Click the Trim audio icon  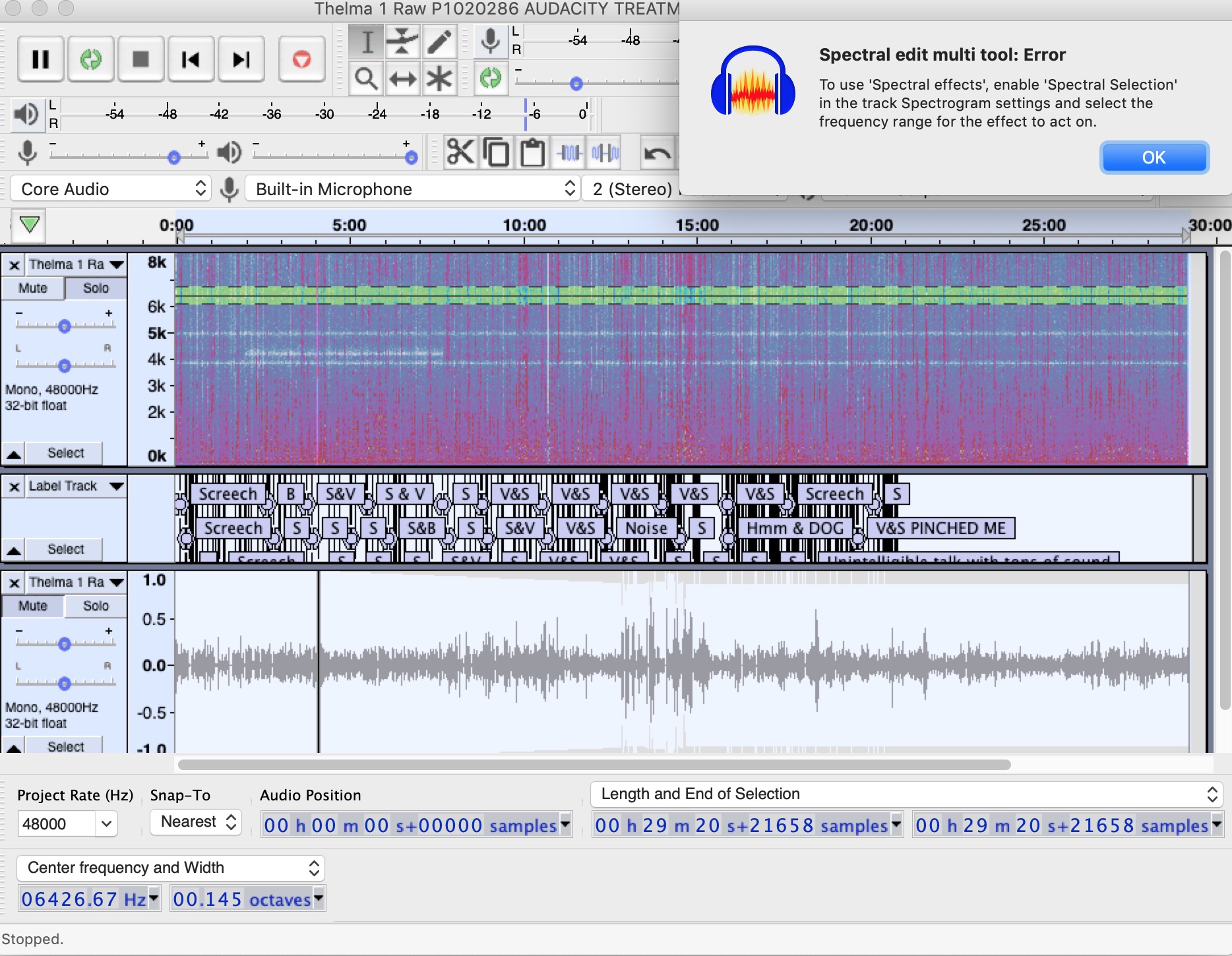click(568, 152)
